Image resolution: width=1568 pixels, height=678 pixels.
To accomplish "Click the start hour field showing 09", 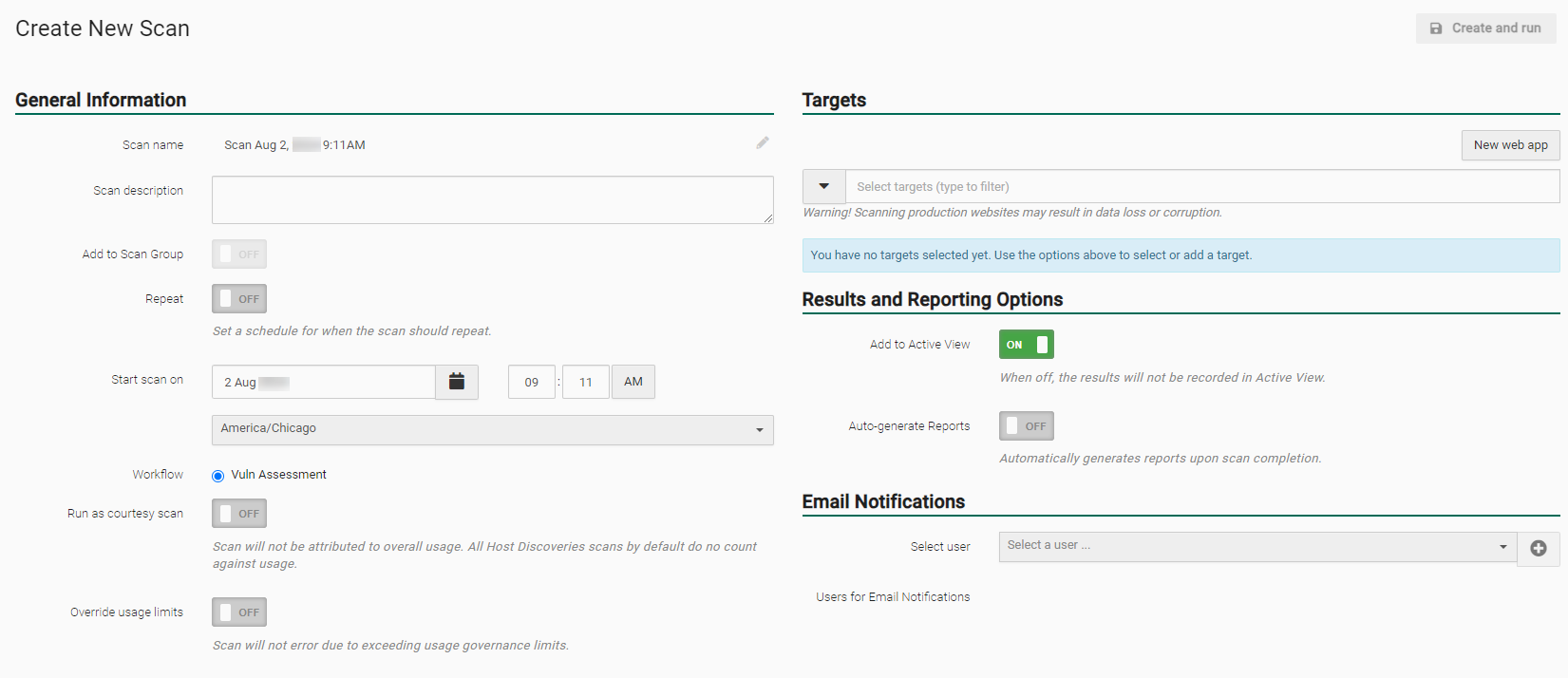I will click(532, 382).
